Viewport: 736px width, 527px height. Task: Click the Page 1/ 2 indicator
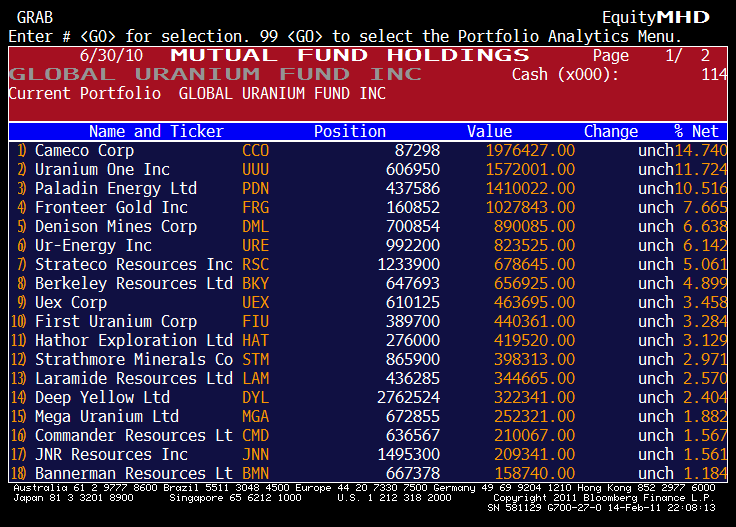pyautogui.click(x=651, y=55)
